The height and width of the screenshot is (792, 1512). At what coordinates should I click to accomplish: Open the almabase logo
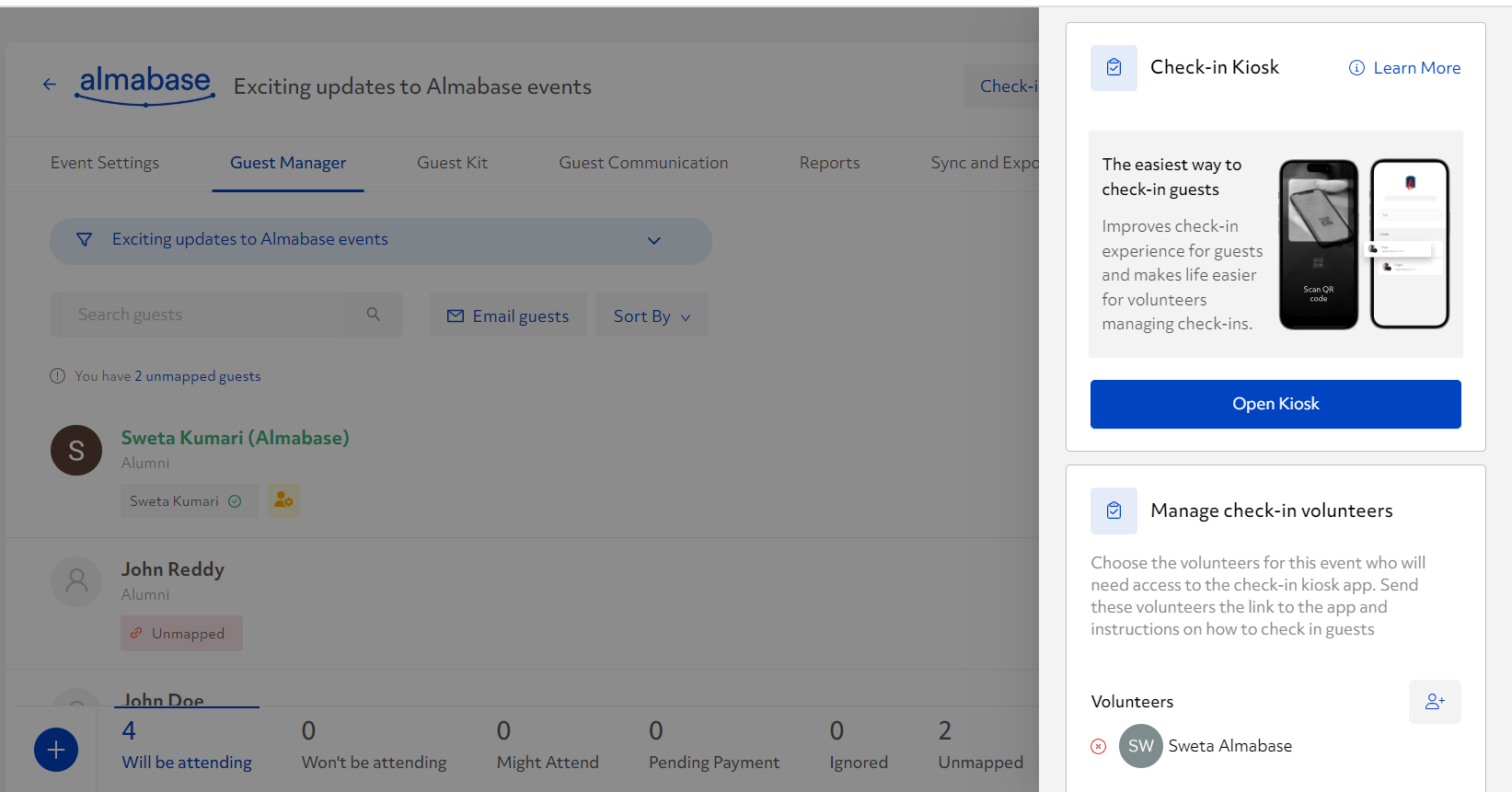(145, 86)
